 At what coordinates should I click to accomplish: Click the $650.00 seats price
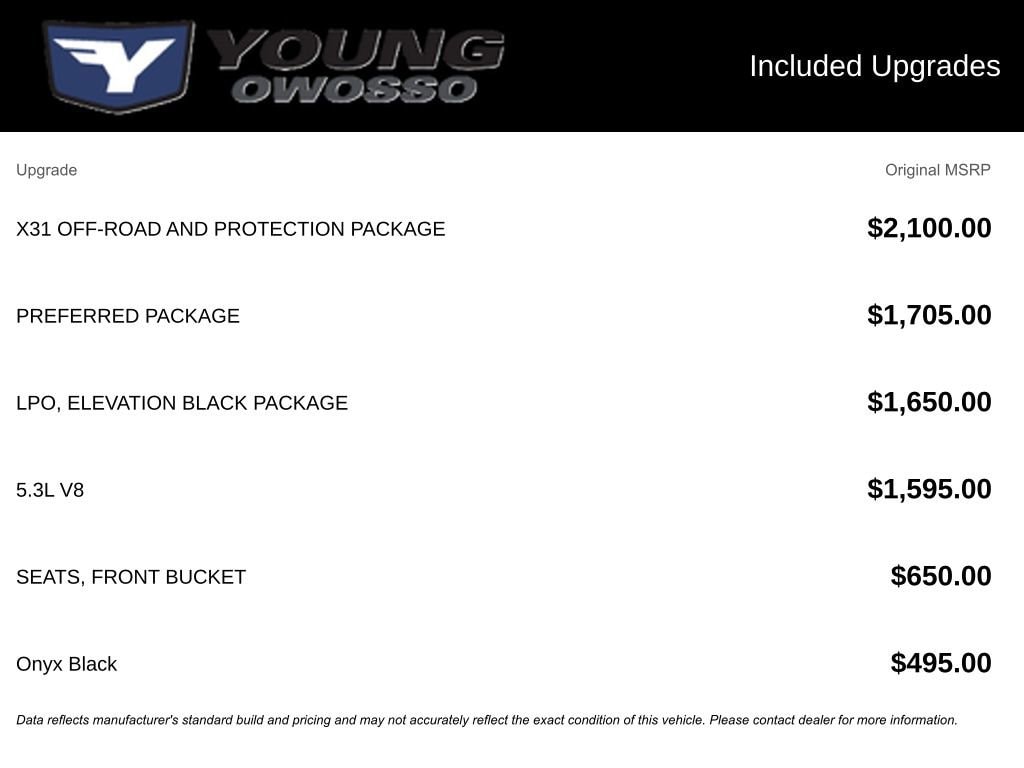pyautogui.click(x=941, y=576)
